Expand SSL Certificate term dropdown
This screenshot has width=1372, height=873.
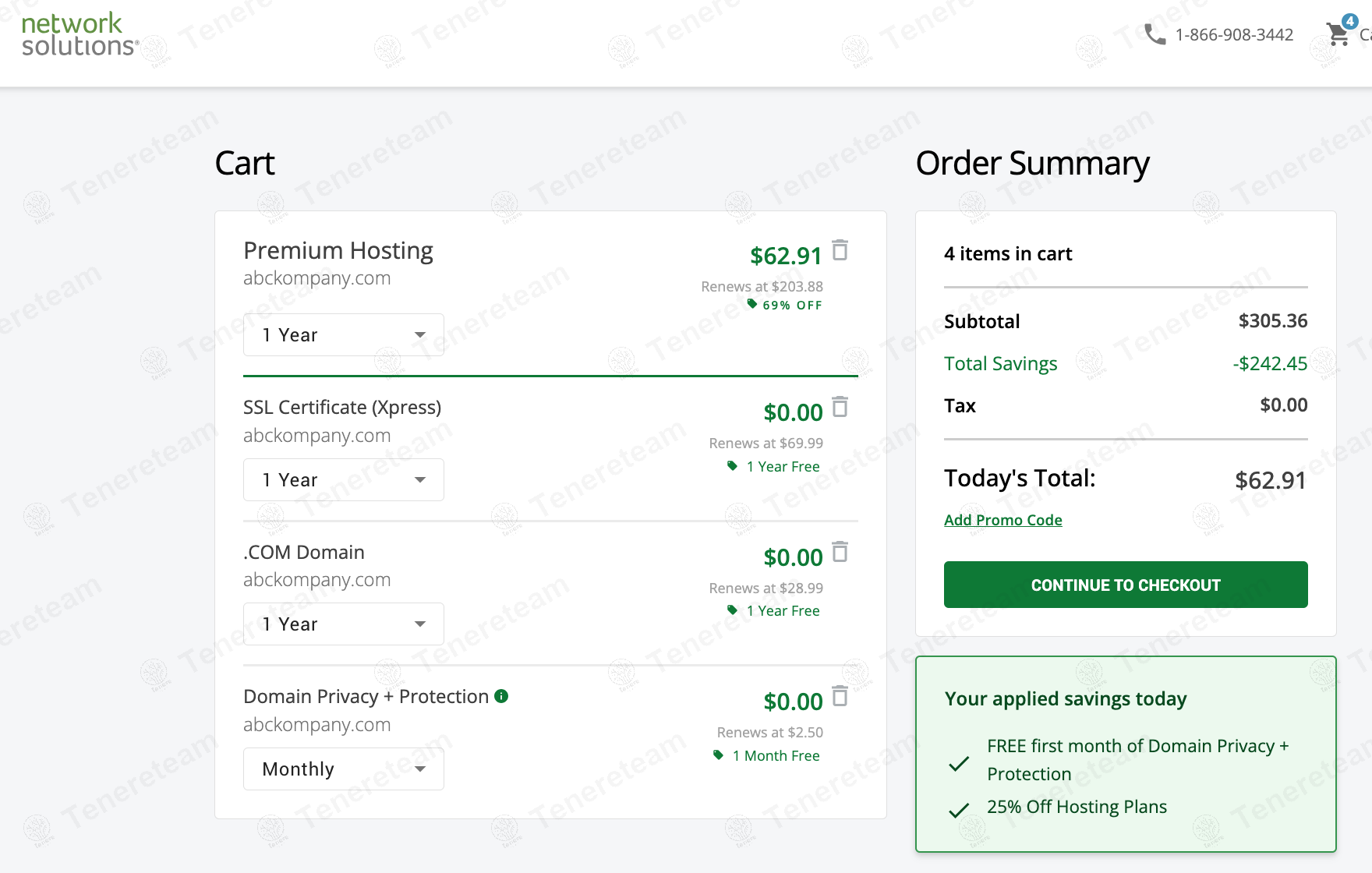click(x=343, y=480)
